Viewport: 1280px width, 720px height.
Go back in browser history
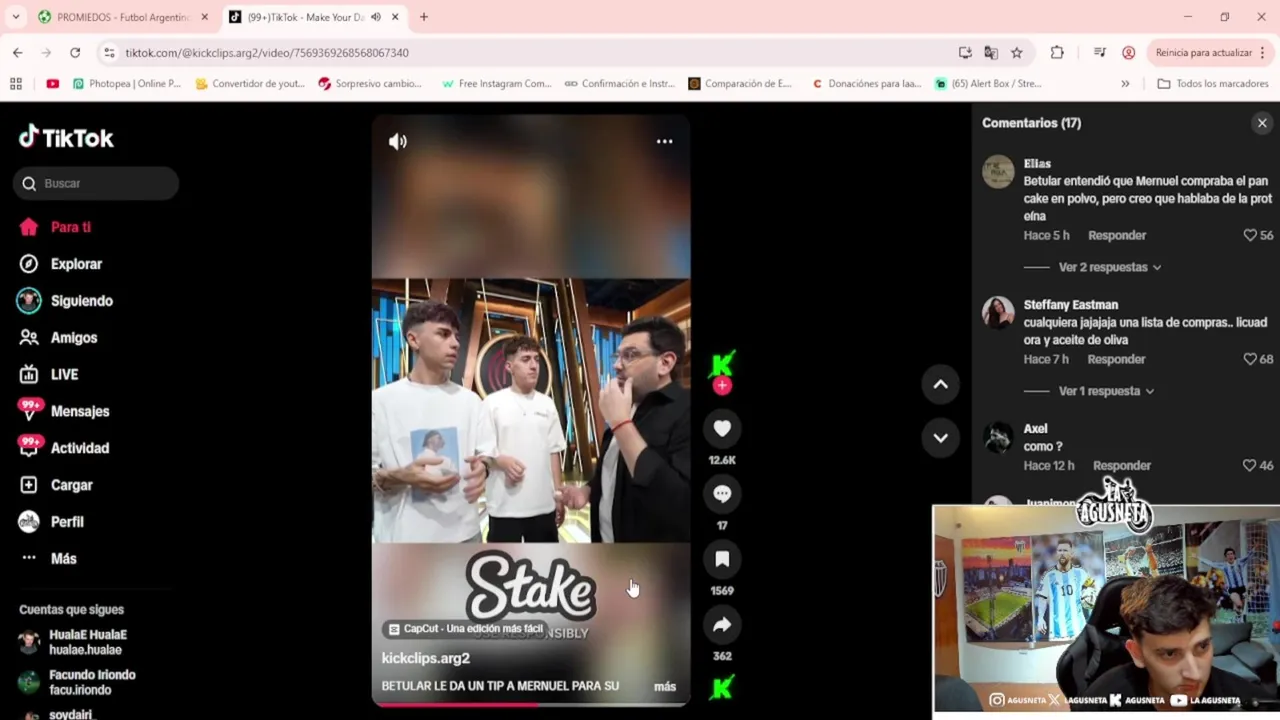pyautogui.click(x=18, y=52)
